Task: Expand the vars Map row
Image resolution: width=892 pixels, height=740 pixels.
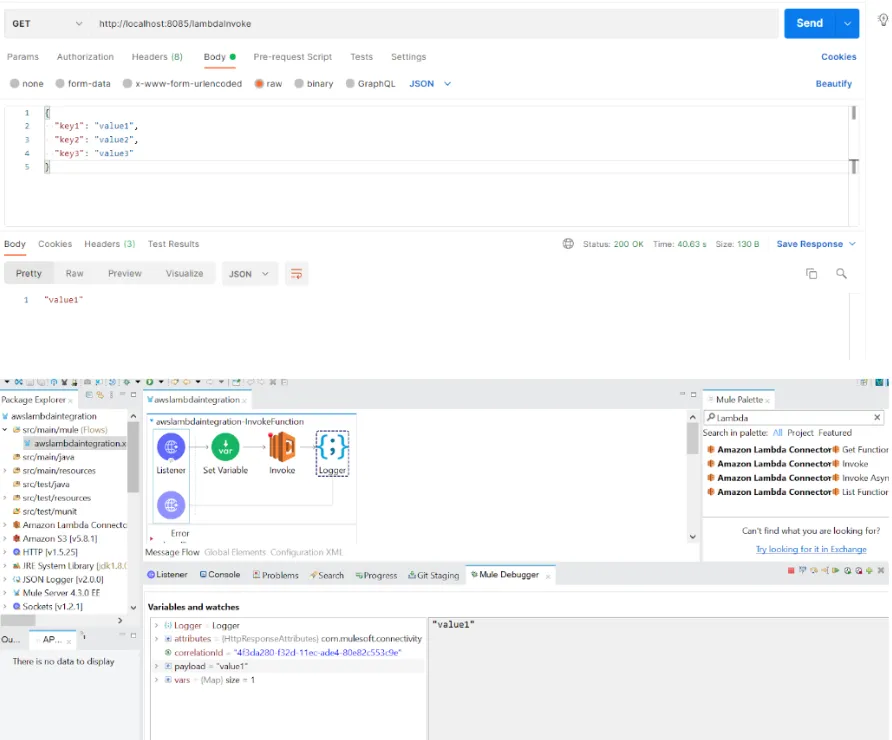Action: coord(156,680)
